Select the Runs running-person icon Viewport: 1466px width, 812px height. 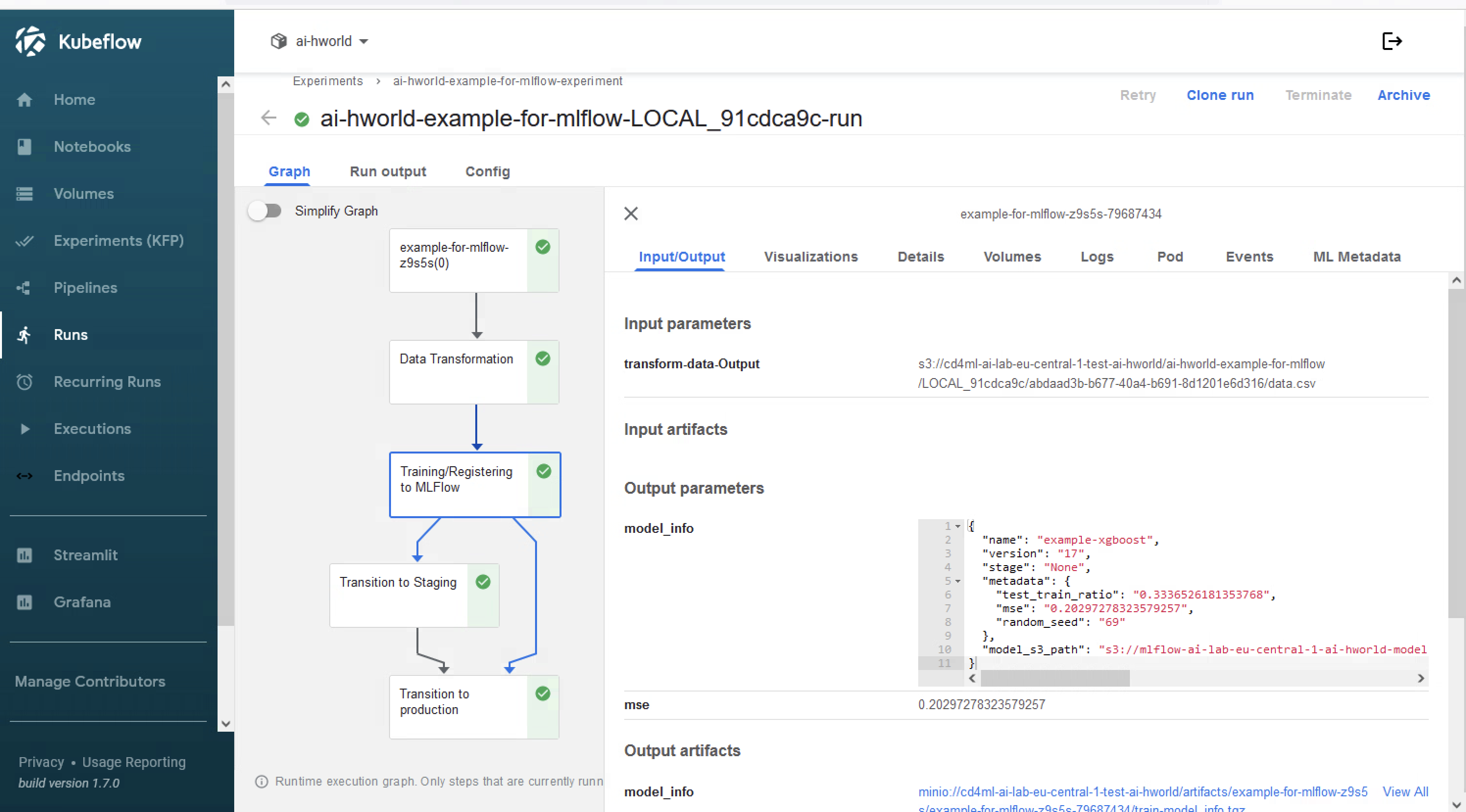pyautogui.click(x=24, y=334)
